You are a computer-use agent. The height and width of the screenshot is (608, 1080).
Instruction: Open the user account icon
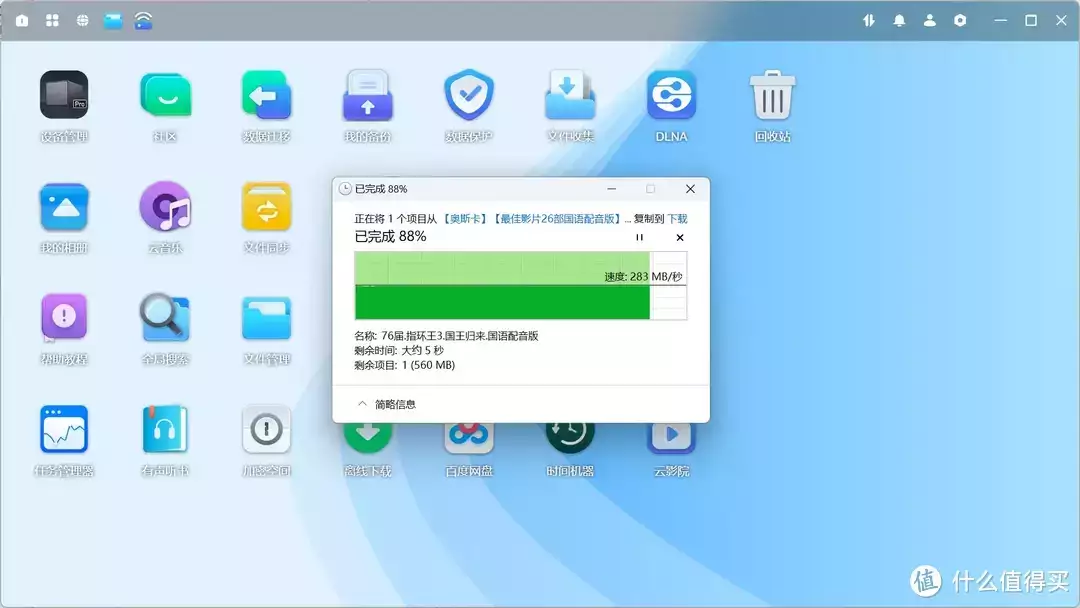coord(930,21)
